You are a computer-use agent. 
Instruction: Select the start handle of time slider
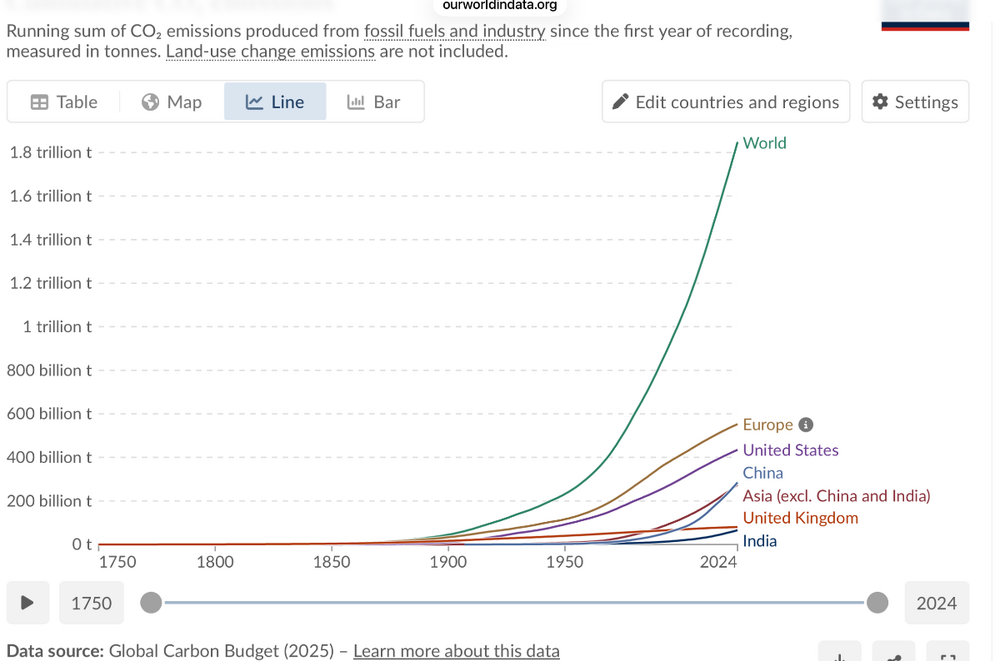pyautogui.click(x=151, y=602)
